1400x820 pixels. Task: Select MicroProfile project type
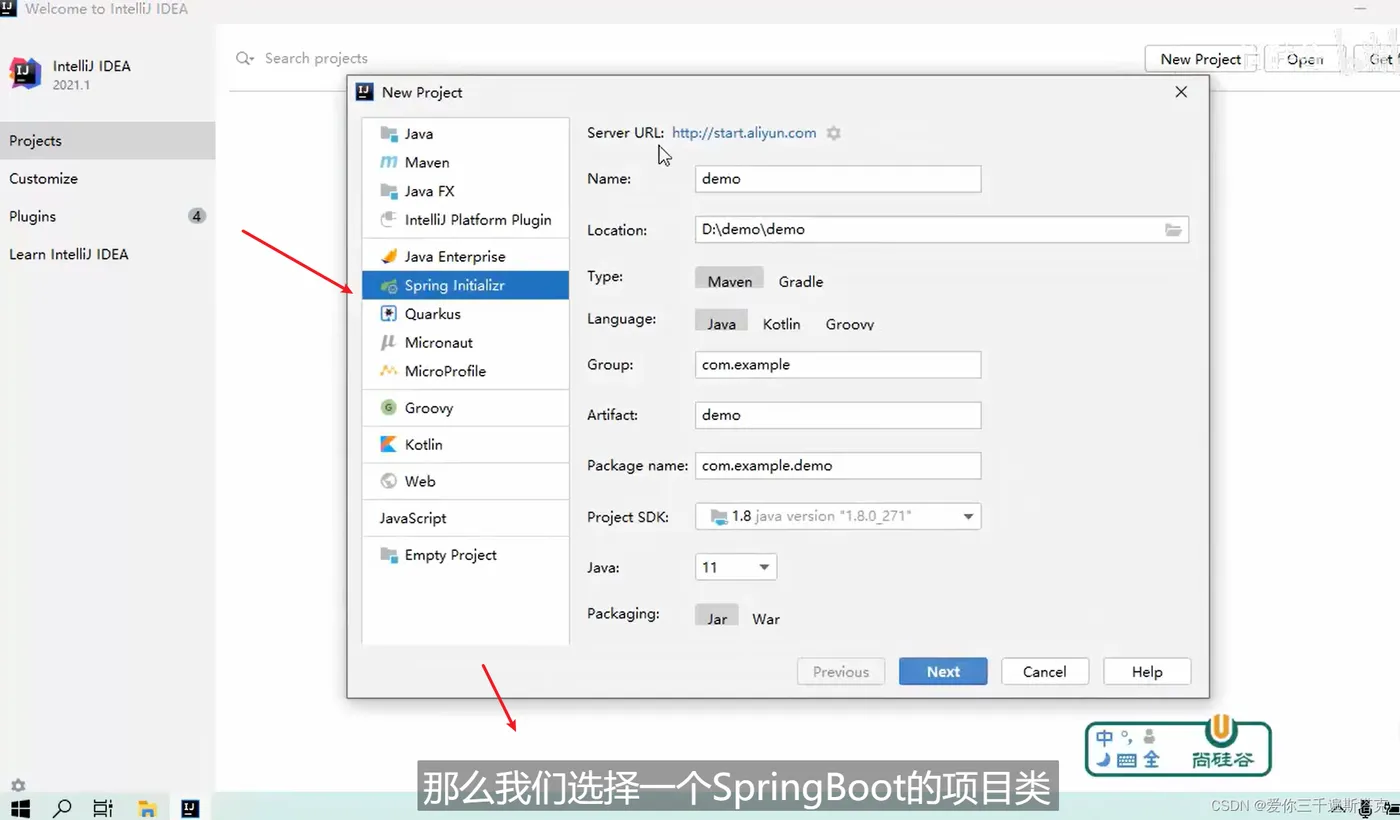[x=465, y=371]
